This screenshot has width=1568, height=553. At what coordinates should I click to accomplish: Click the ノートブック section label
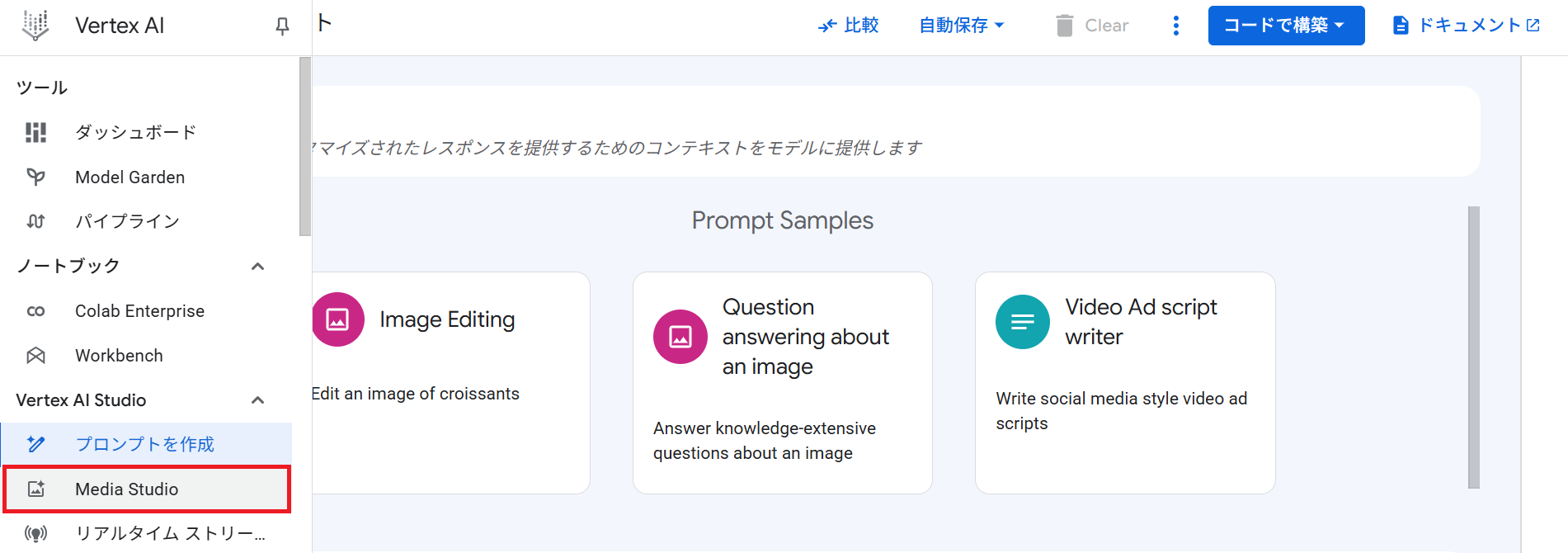pos(68,266)
